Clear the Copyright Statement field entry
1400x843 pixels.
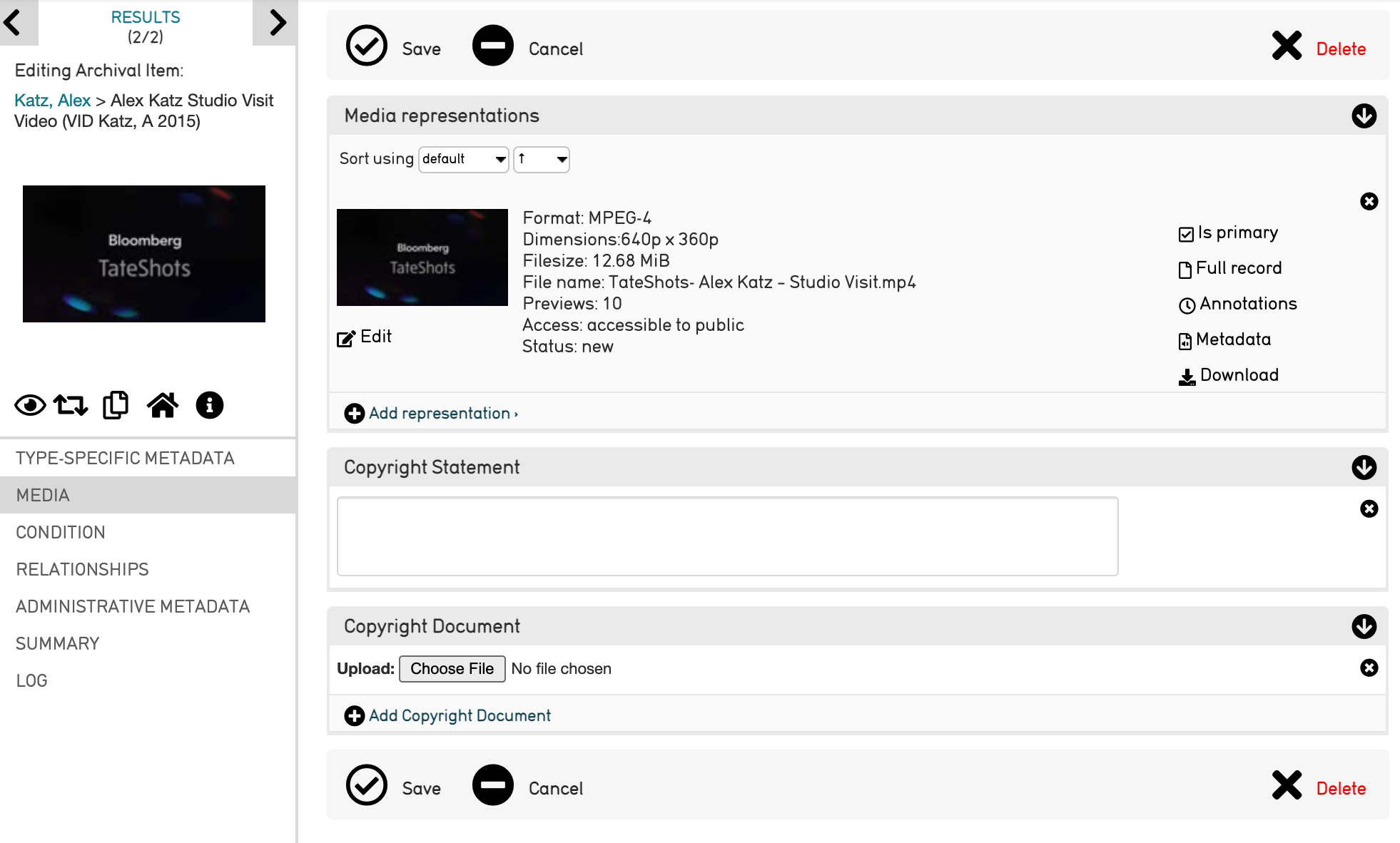[x=1369, y=509]
